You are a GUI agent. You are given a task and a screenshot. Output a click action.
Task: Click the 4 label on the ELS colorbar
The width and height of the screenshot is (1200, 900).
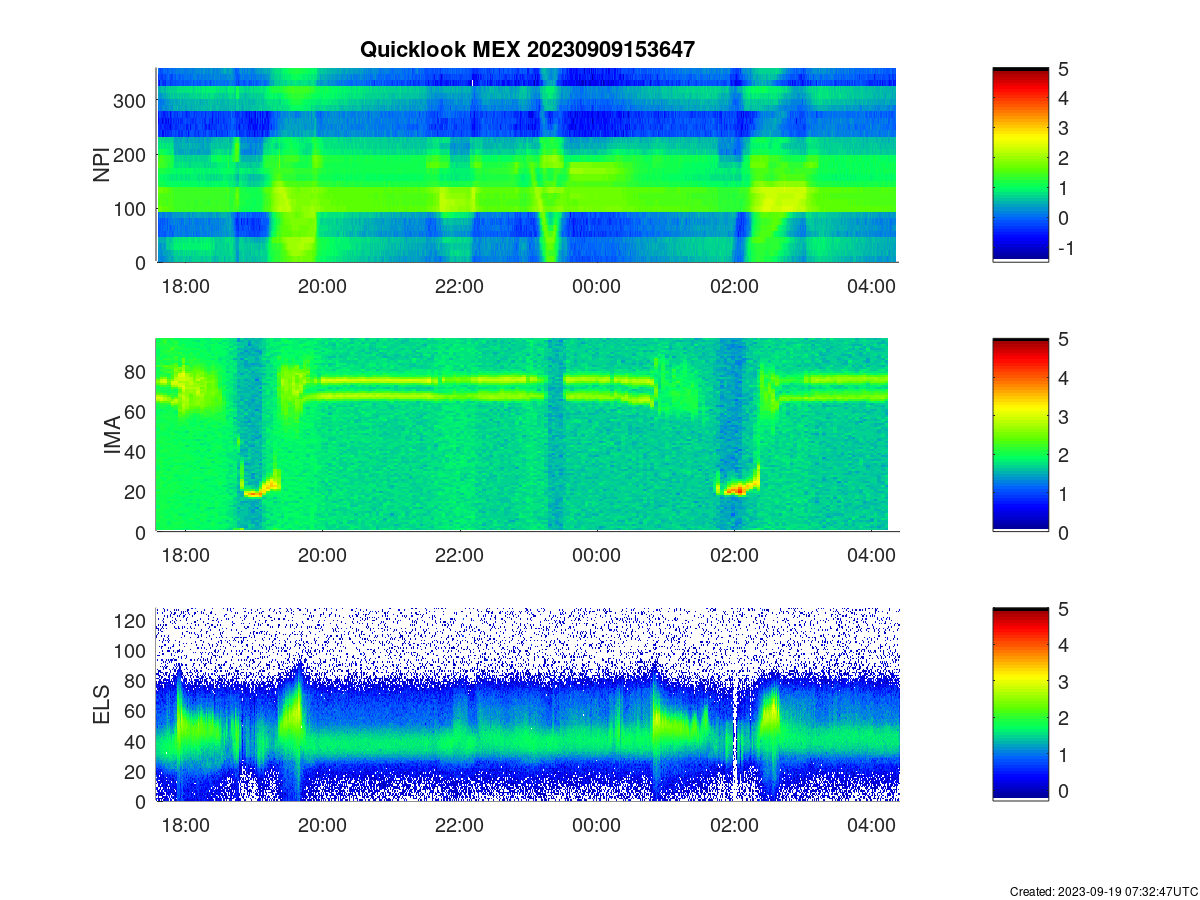coord(1064,645)
